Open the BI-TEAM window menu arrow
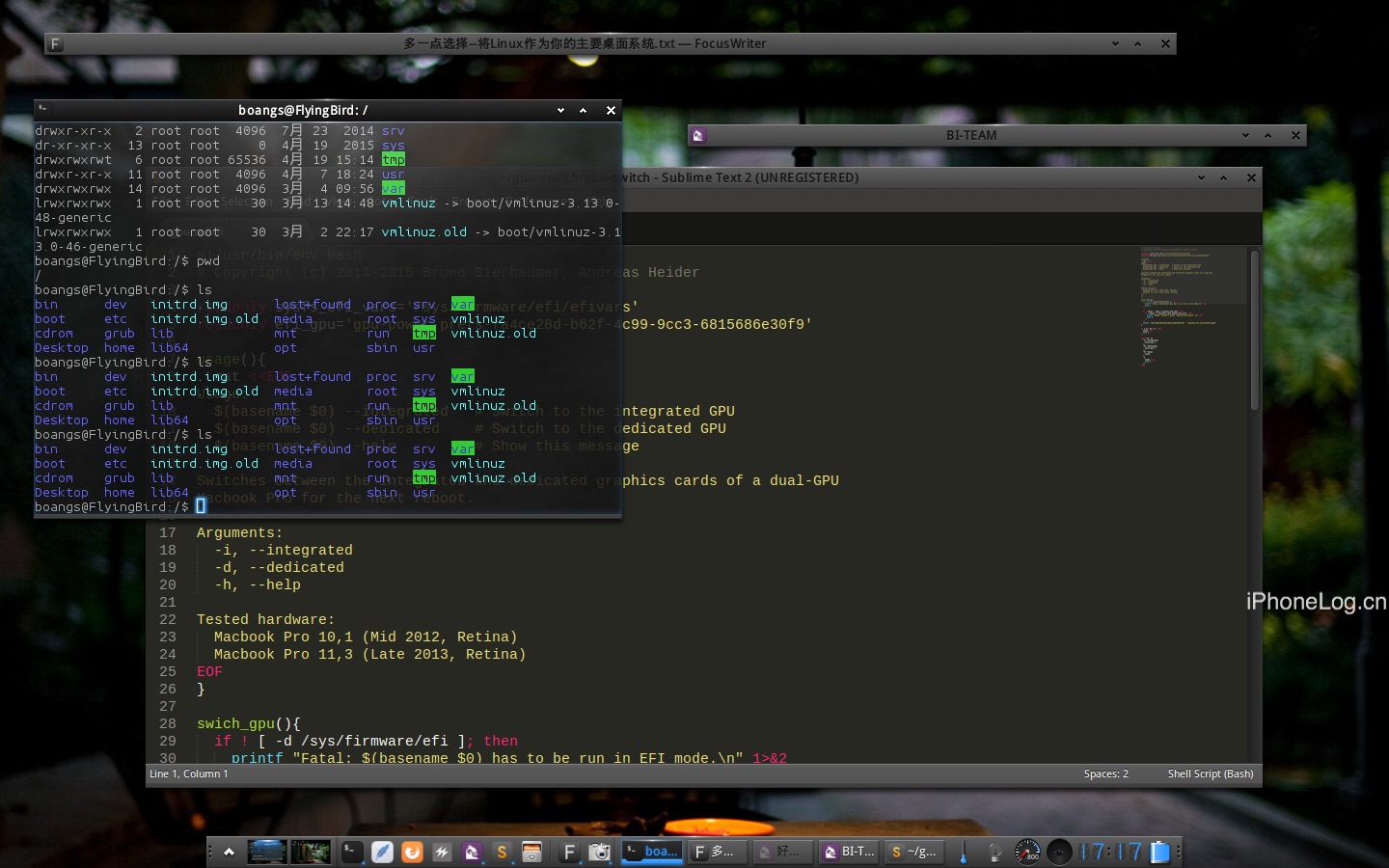 (x=1245, y=136)
